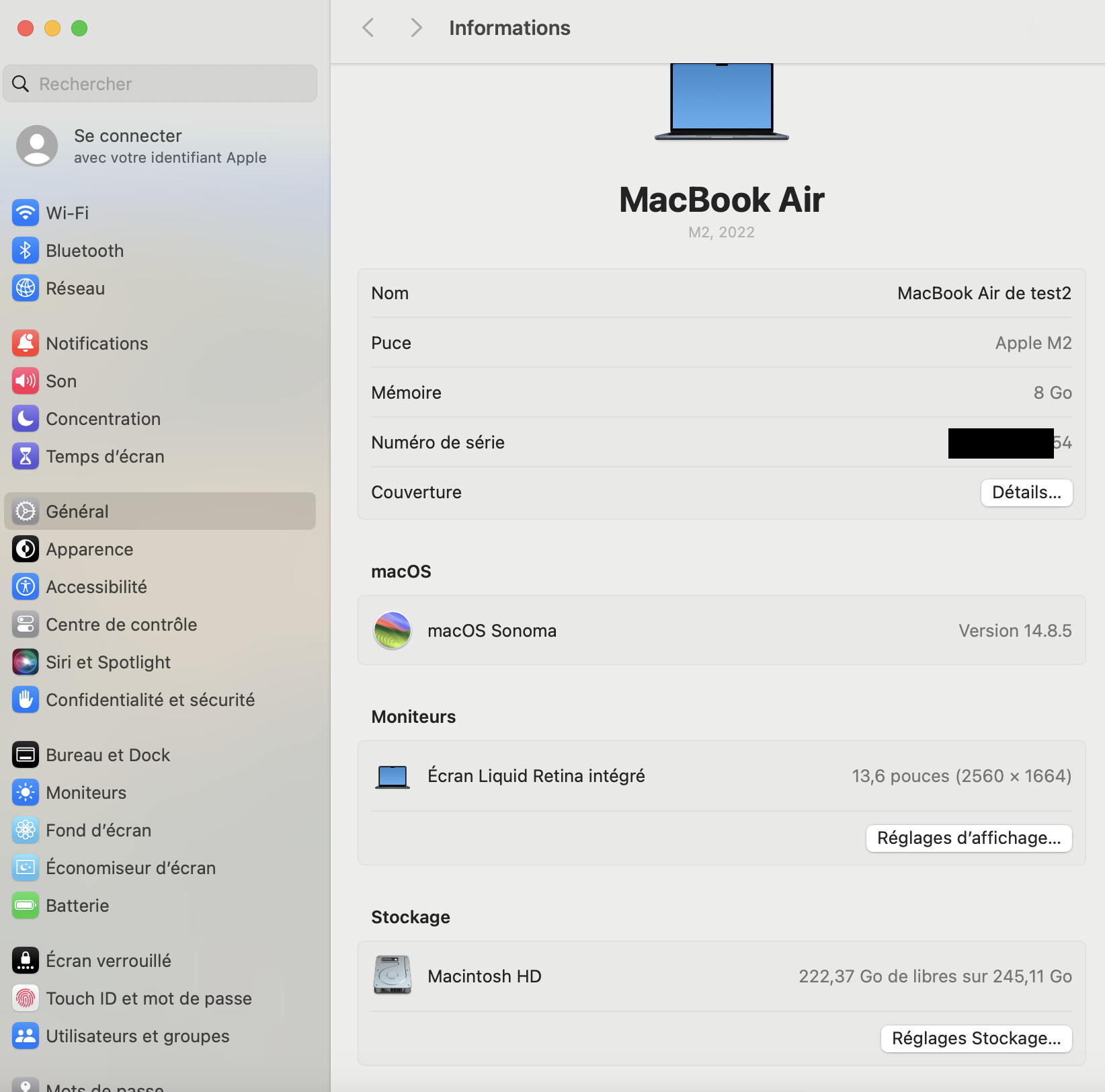
Task: Select the Batterie icon
Action: (25, 905)
